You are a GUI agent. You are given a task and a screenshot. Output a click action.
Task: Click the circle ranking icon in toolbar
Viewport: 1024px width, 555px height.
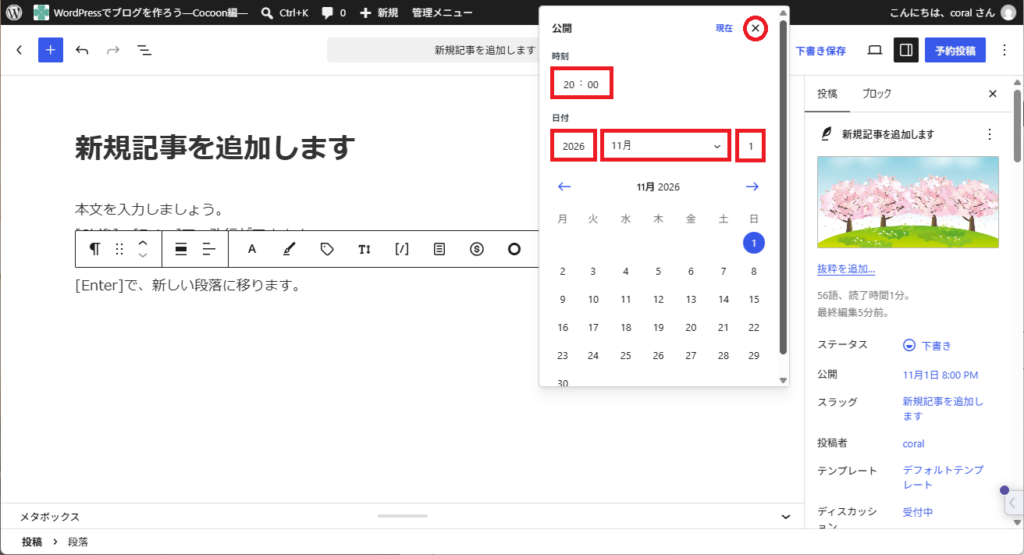pyautogui.click(x=515, y=249)
